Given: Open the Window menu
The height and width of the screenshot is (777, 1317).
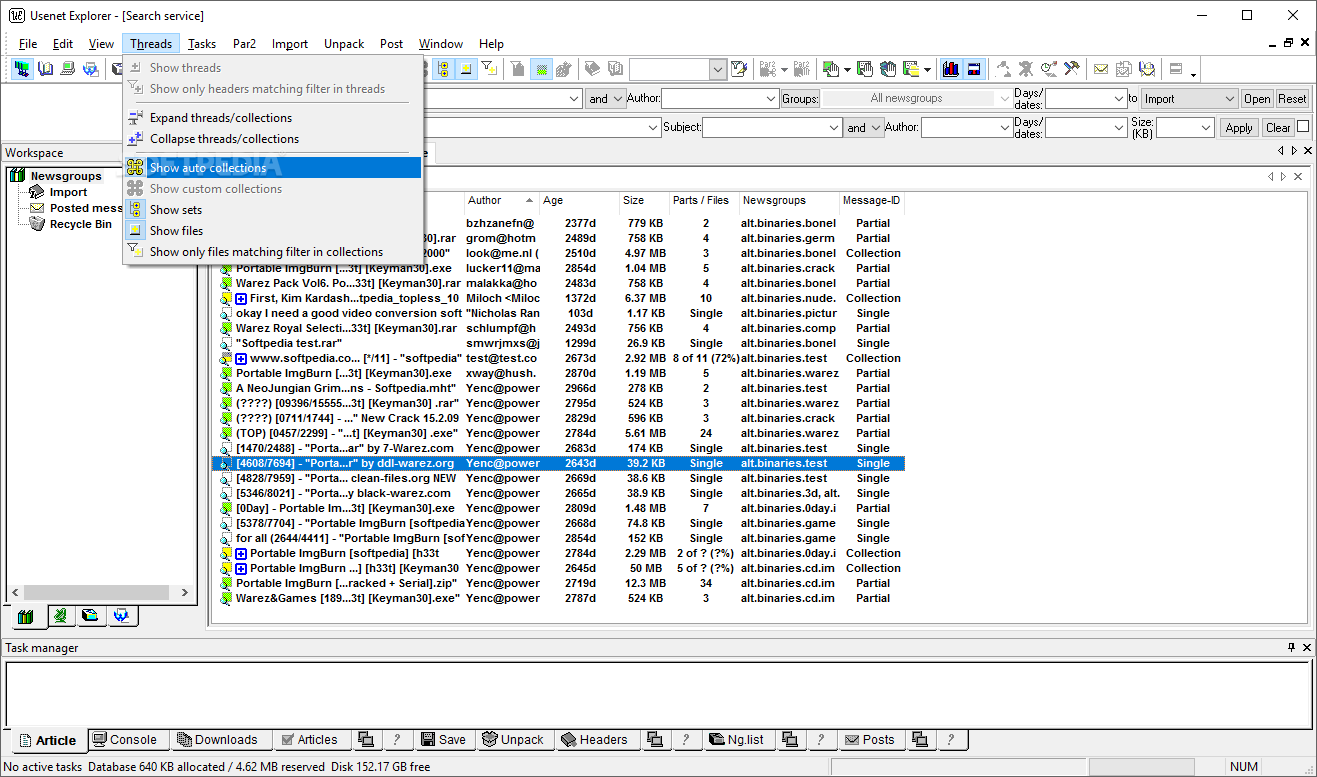Looking at the screenshot, I should point(441,43).
